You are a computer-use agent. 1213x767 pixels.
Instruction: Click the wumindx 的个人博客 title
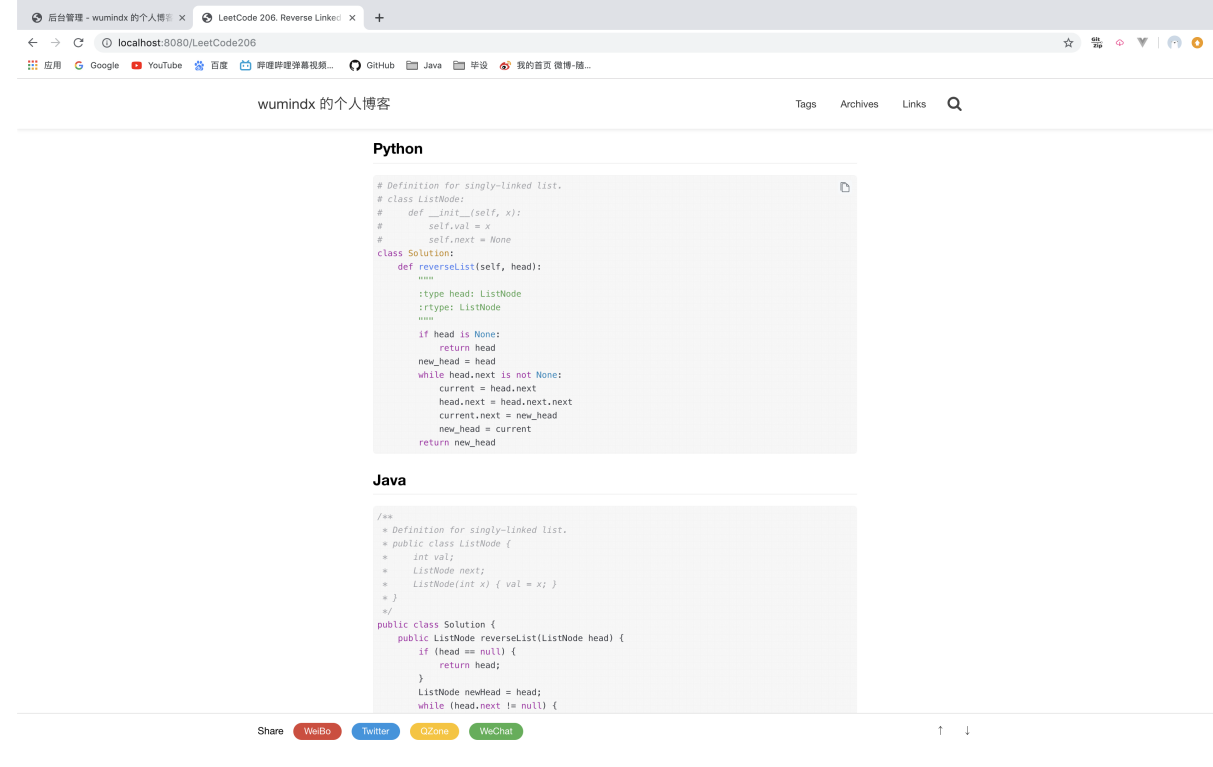324,104
